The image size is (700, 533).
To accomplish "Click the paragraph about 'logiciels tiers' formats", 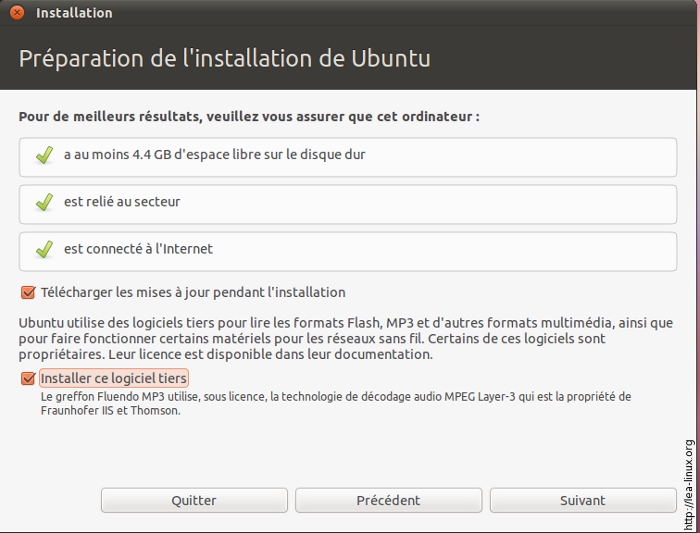I will point(345,338).
